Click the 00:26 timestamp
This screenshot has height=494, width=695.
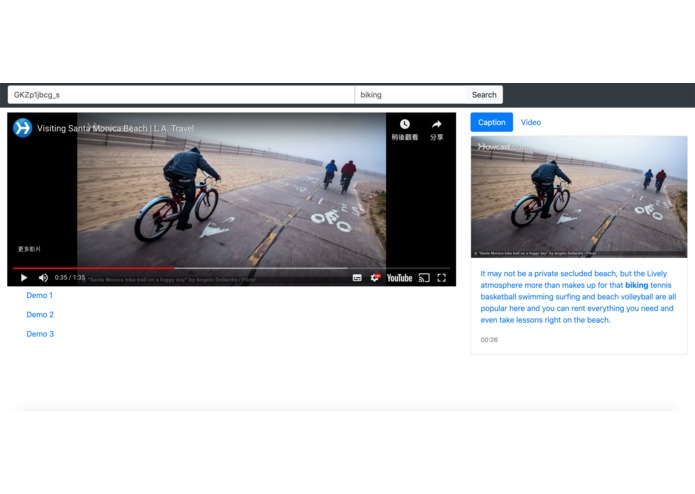tap(489, 340)
